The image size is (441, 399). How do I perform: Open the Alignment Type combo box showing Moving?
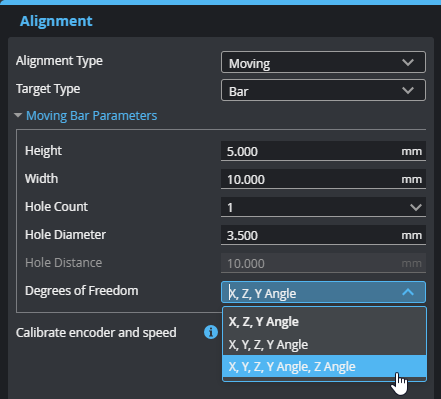coord(323,62)
